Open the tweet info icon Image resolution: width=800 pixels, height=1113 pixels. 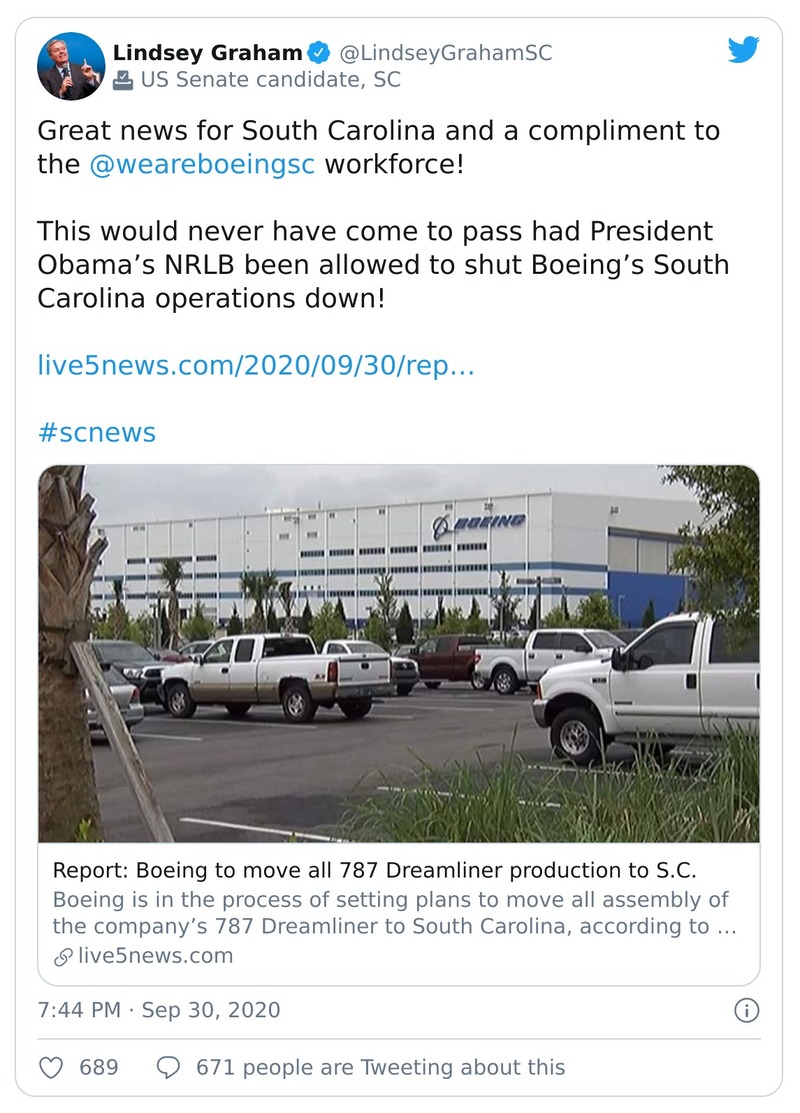pyautogui.click(x=746, y=1010)
